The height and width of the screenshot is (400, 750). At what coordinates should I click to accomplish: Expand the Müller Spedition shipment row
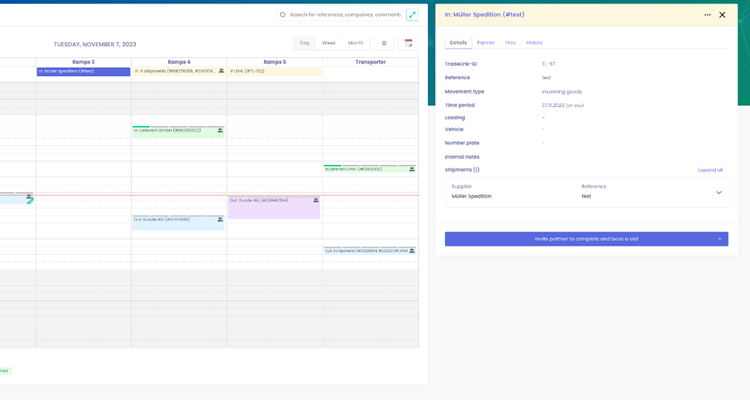[x=718, y=192]
